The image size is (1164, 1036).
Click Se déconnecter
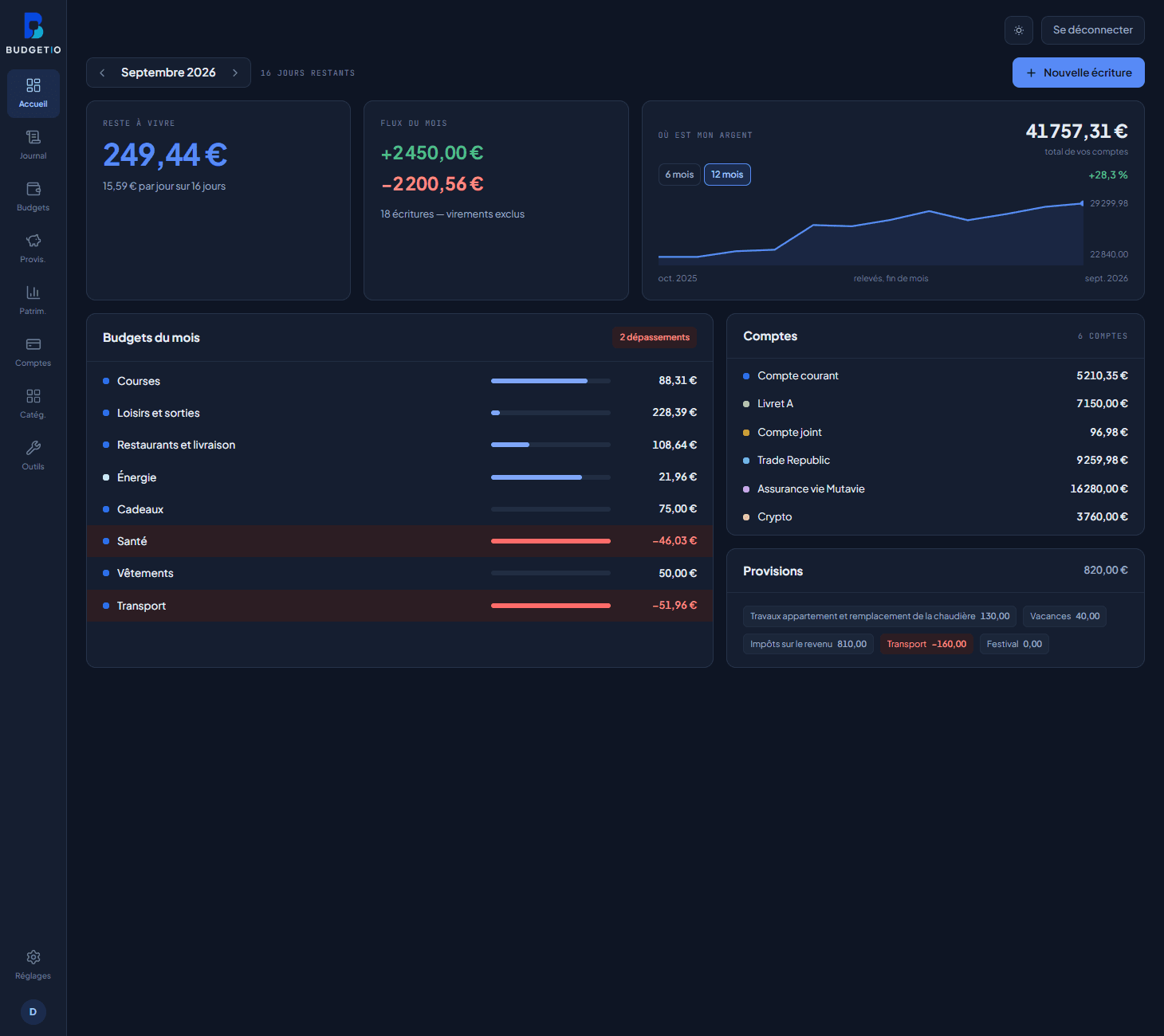tap(1093, 30)
